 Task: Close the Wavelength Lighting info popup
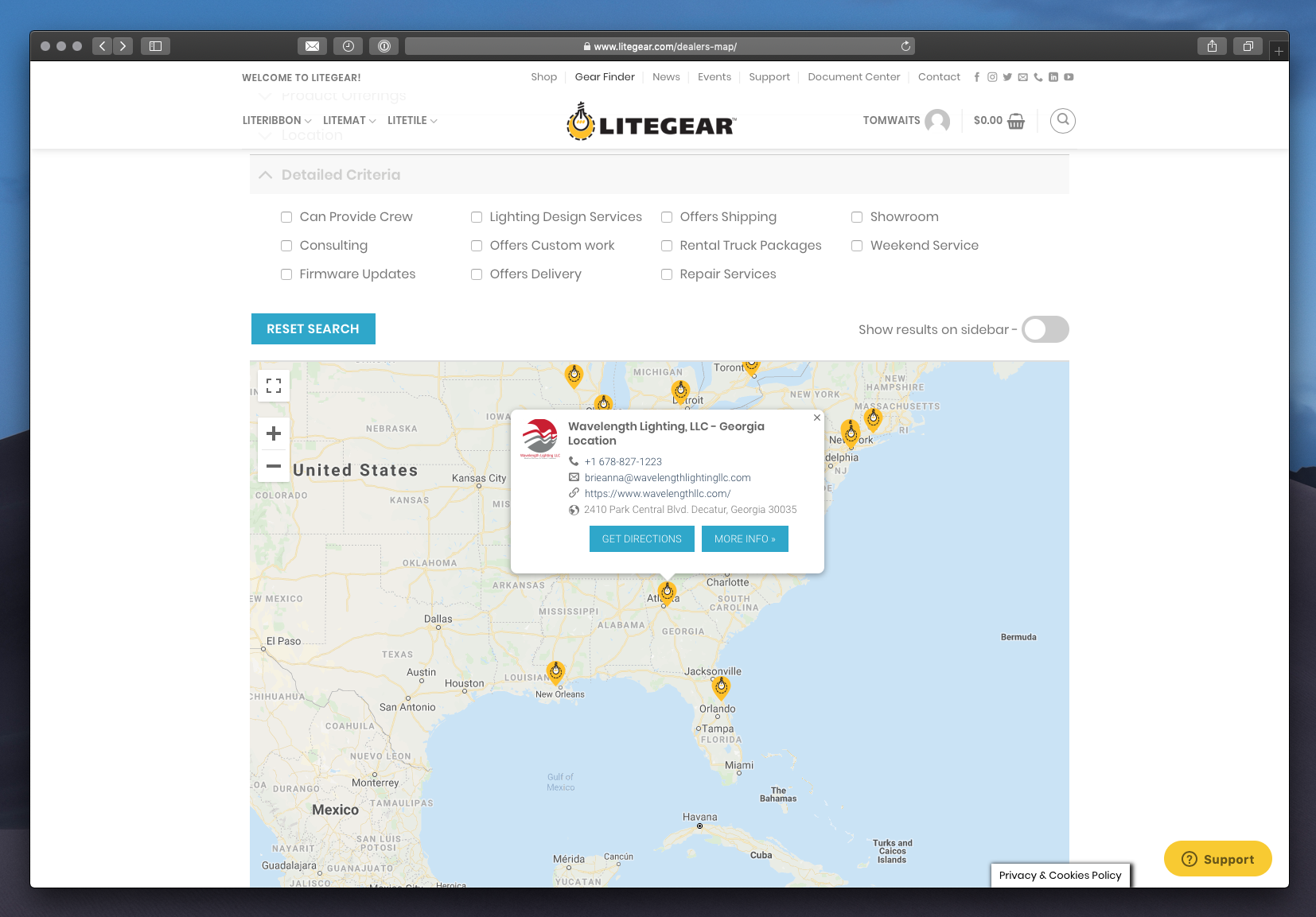tap(816, 418)
